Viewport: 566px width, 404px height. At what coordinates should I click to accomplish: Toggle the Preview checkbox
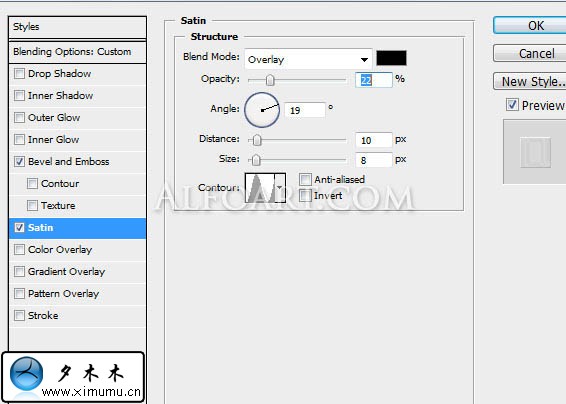[512, 105]
